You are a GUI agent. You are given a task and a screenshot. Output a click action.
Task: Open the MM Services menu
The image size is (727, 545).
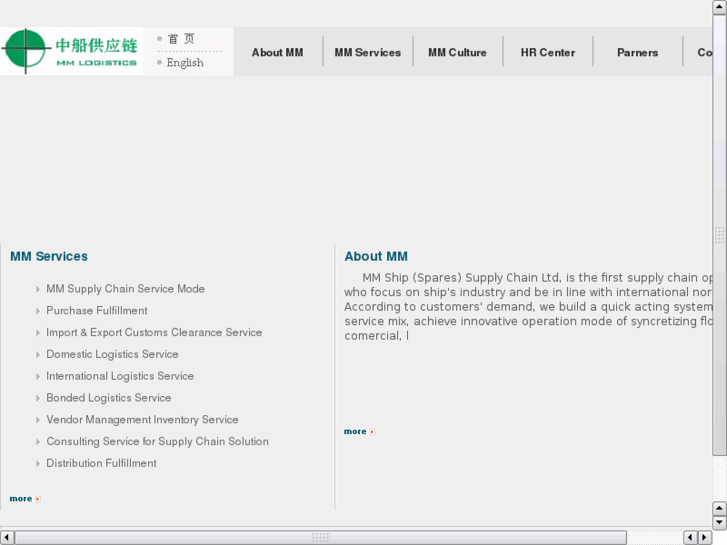[x=368, y=52]
